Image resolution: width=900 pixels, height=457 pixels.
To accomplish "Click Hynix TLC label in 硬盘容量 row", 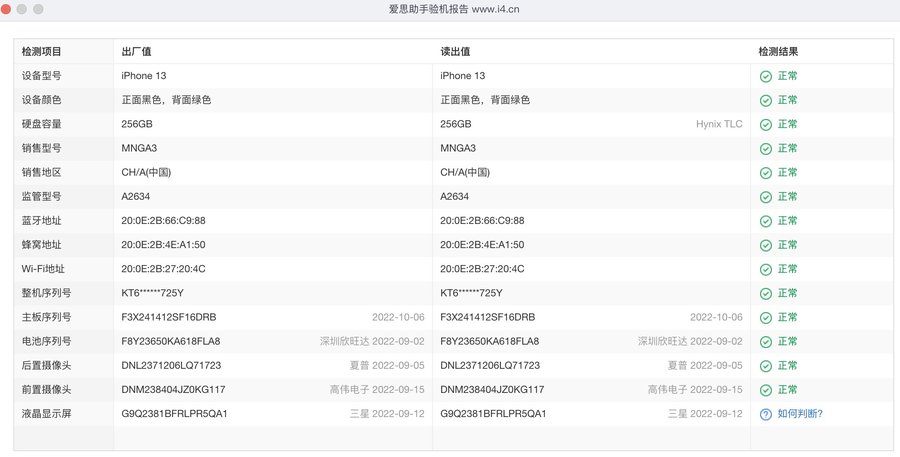I will pyautogui.click(x=719, y=124).
